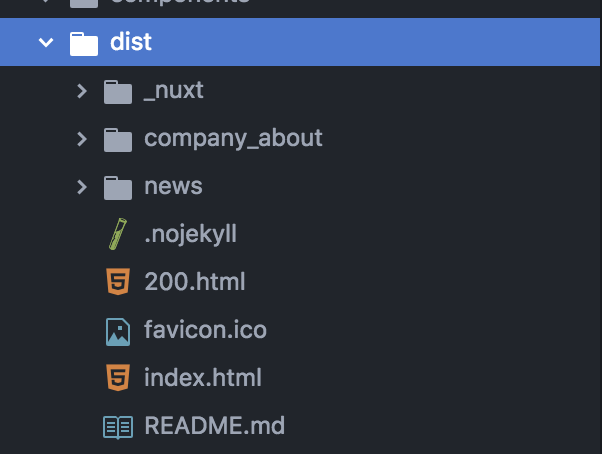Click the white dist folder icon

(x=84, y=44)
